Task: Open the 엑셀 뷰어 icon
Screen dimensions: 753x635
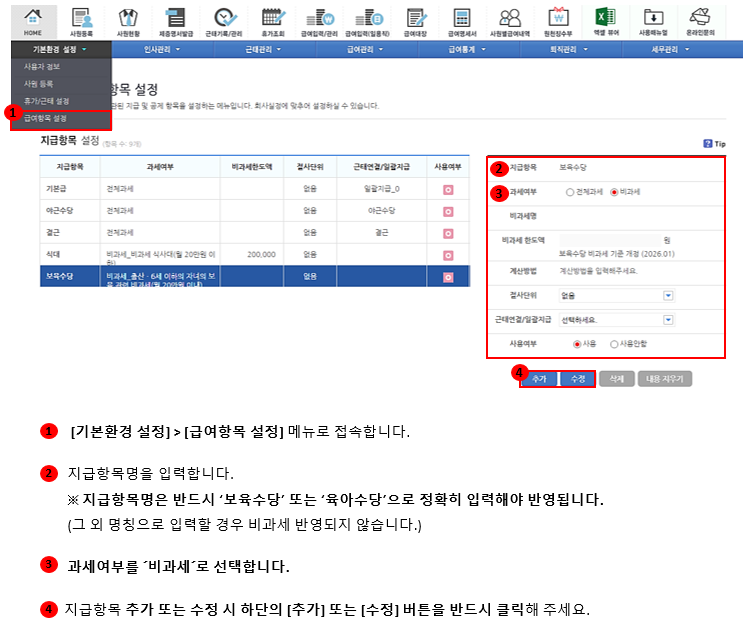Action: [x=605, y=20]
